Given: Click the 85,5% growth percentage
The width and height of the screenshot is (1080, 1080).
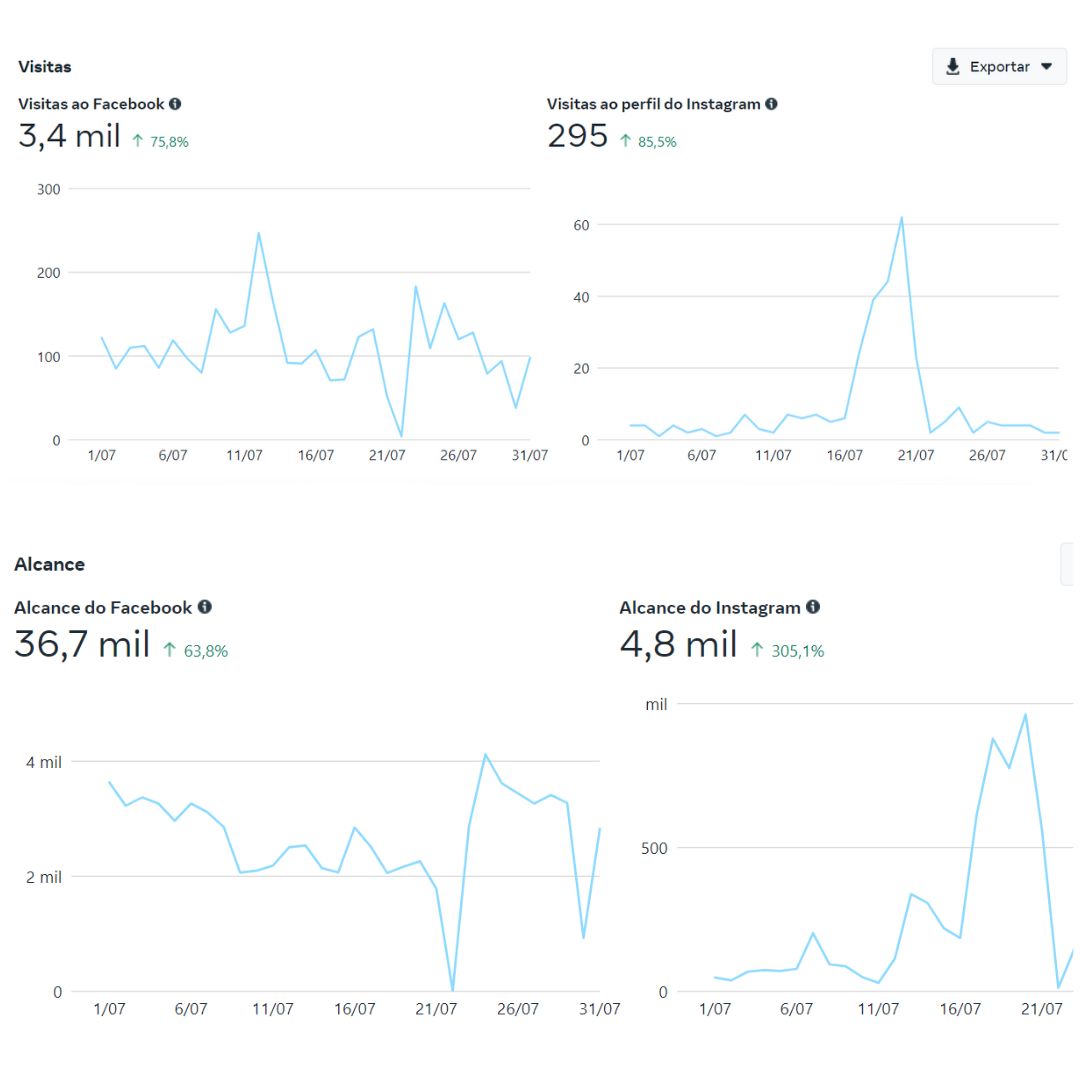Looking at the screenshot, I should click(x=657, y=142).
